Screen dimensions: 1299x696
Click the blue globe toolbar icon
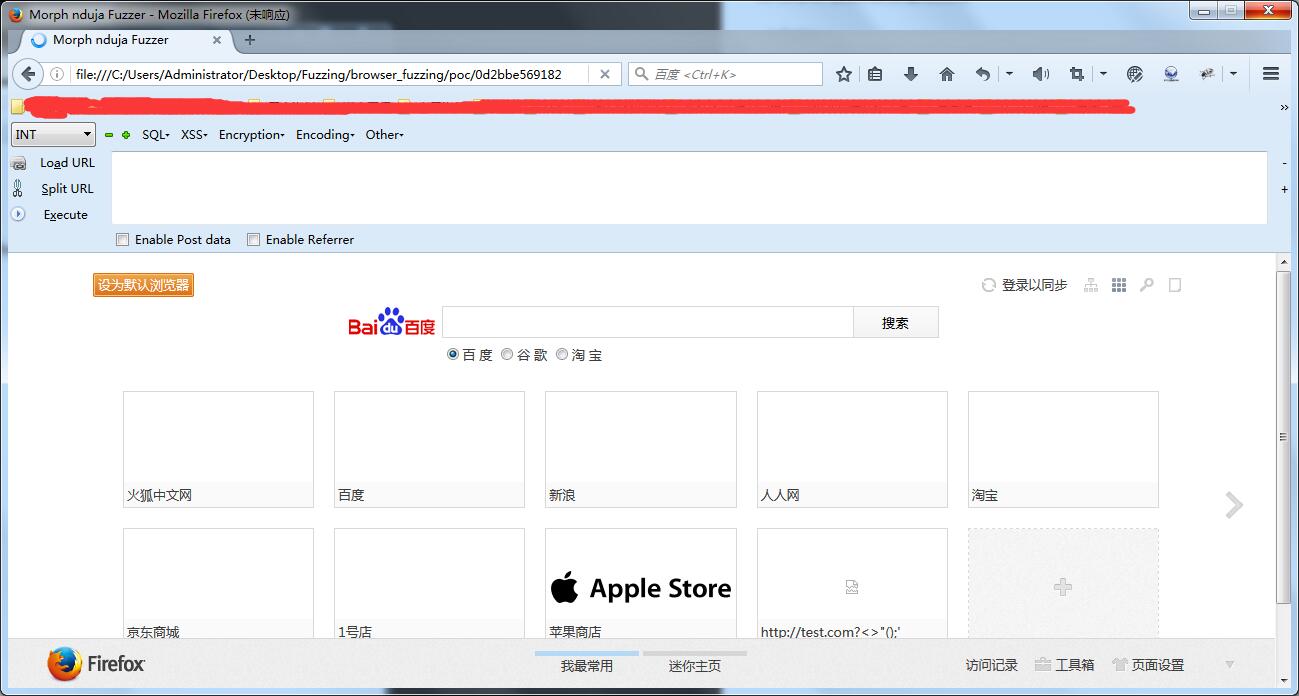pos(1171,74)
